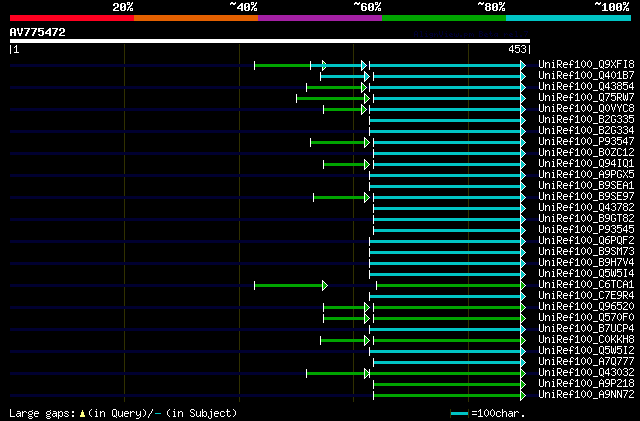Image resolution: width=640 pixels, height=421 pixels.
Task: Click the orange ~40% identity legend segment
Action: point(196,18)
